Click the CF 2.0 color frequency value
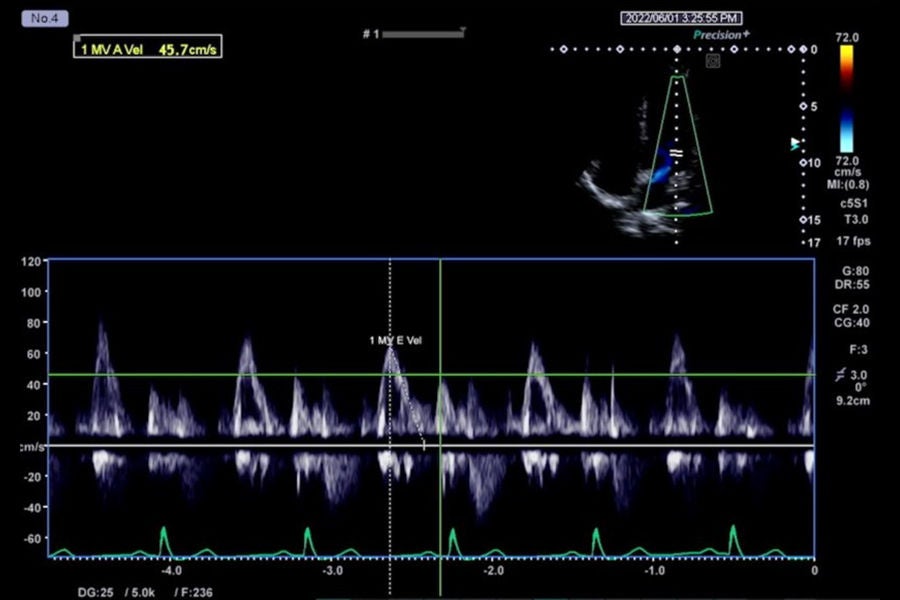The image size is (900, 600). [851, 309]
